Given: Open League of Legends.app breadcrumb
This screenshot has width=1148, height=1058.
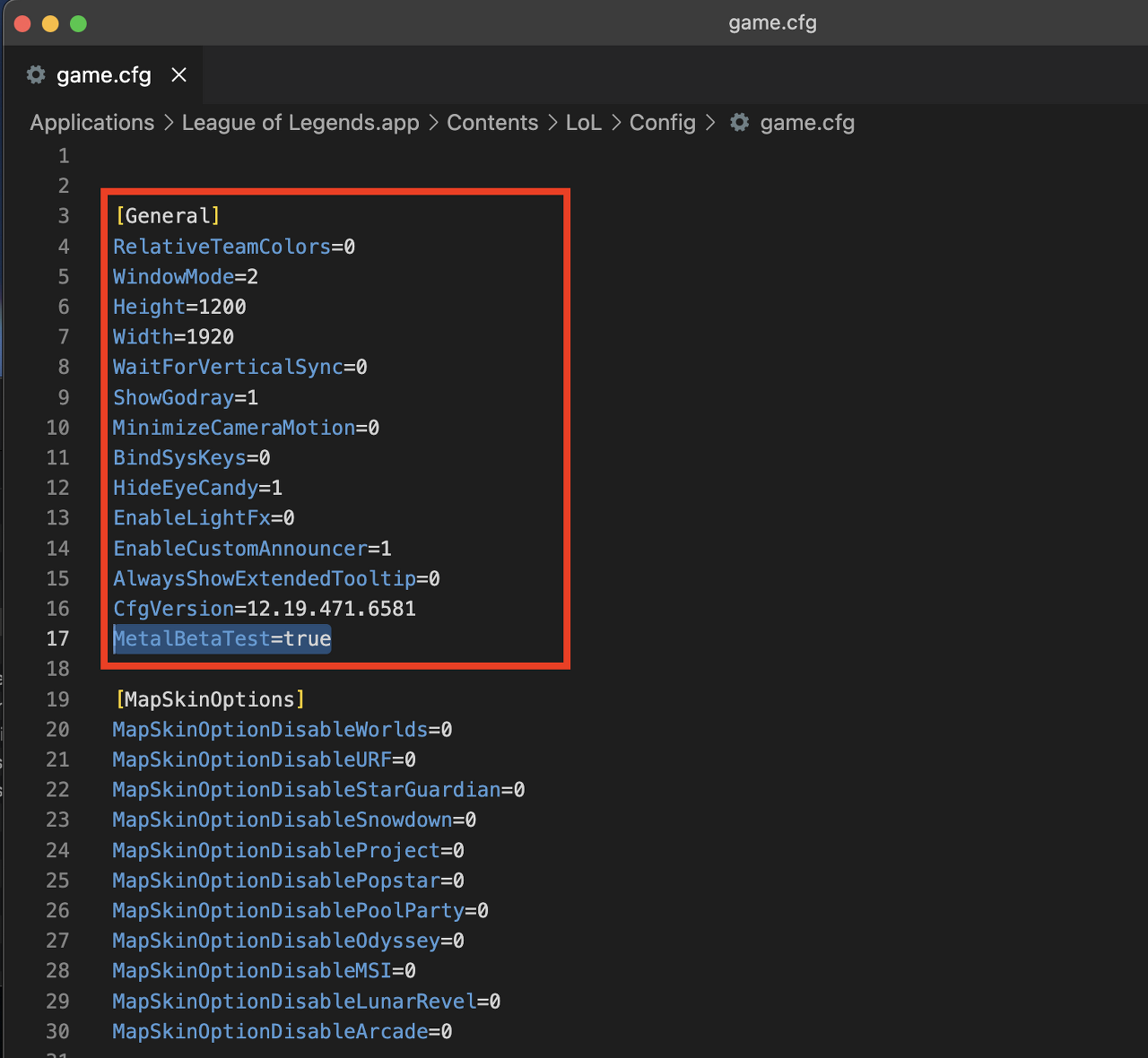Looking at the screenshot, I should coord(300,123).
